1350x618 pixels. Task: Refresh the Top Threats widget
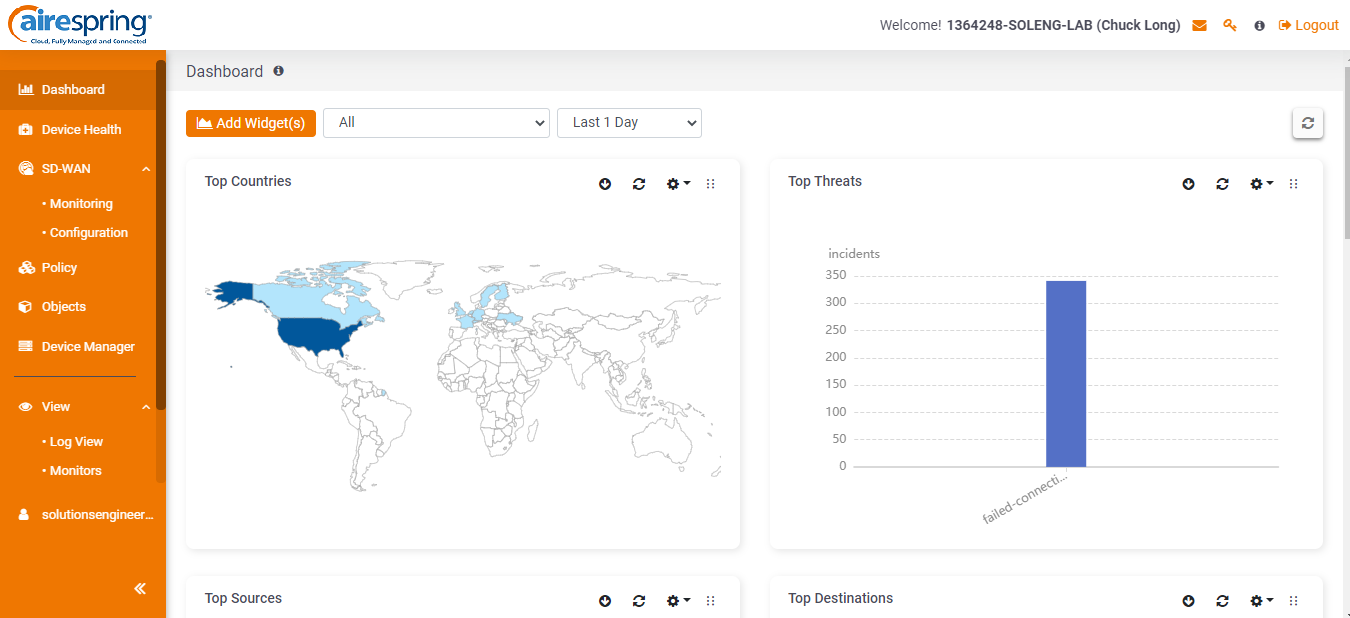pyautogui.click(x=1222, y=184)
